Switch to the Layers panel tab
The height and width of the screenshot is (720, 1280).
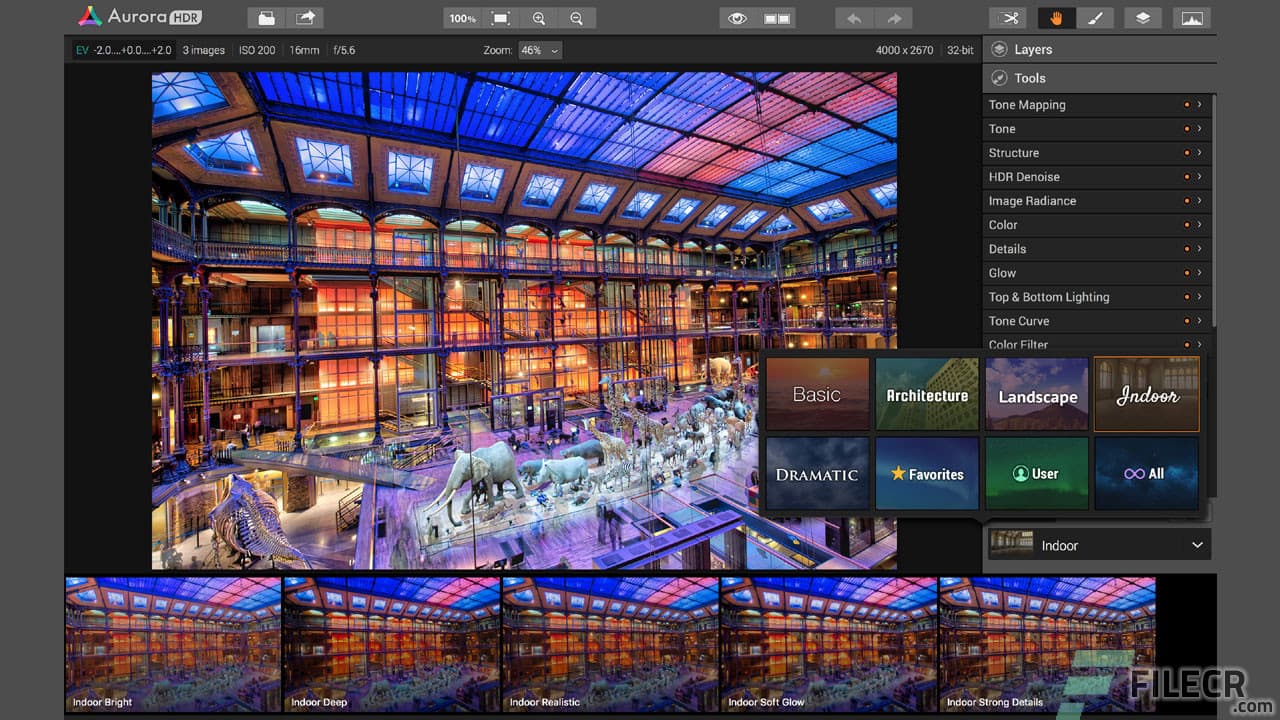(x=1034, y=48)
